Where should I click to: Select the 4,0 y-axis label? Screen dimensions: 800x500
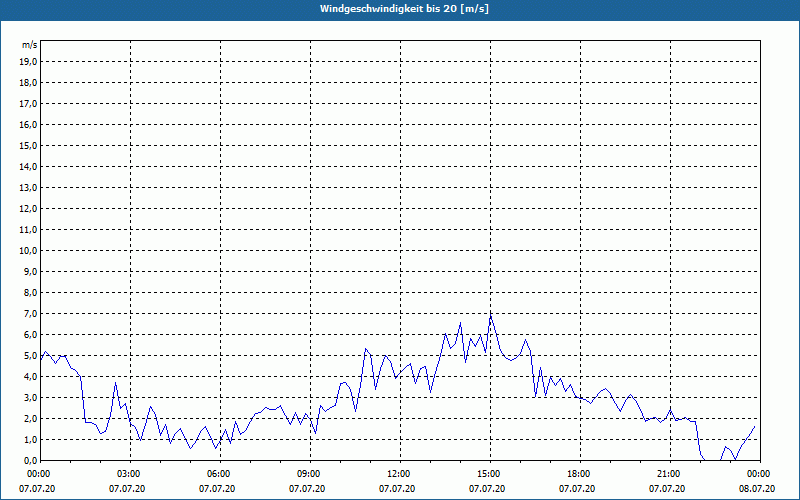tap(31, 377)
